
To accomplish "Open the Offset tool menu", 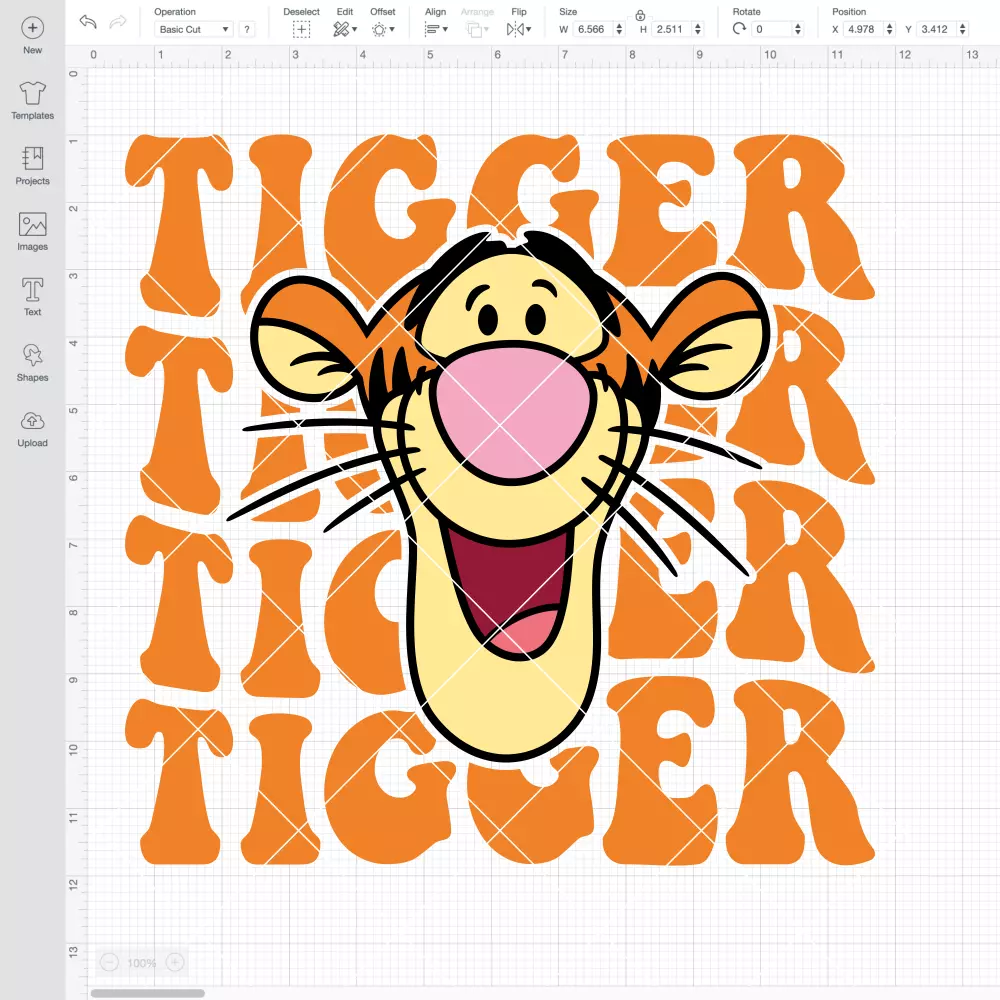I will tap(383, 29).
